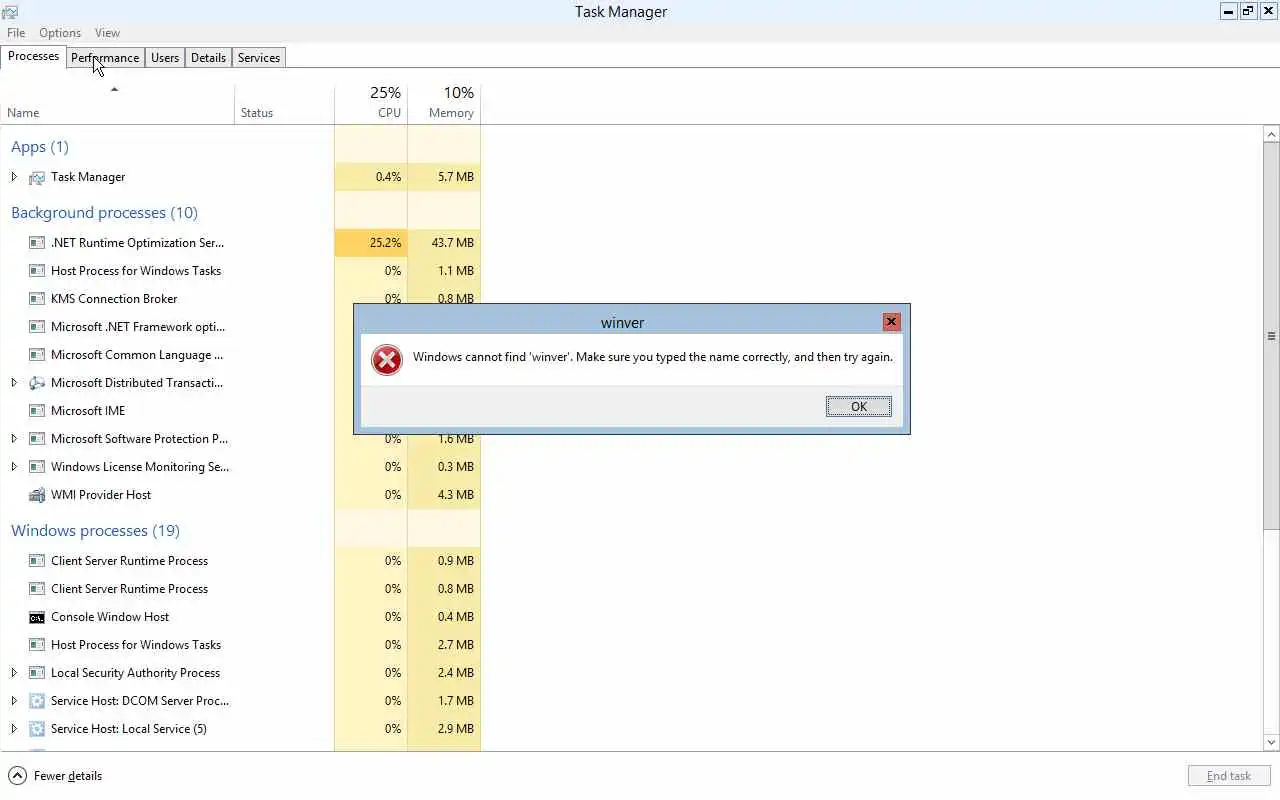
Task: Click the Microsoft Common Language process icon
Action: (x=37, y=355)
